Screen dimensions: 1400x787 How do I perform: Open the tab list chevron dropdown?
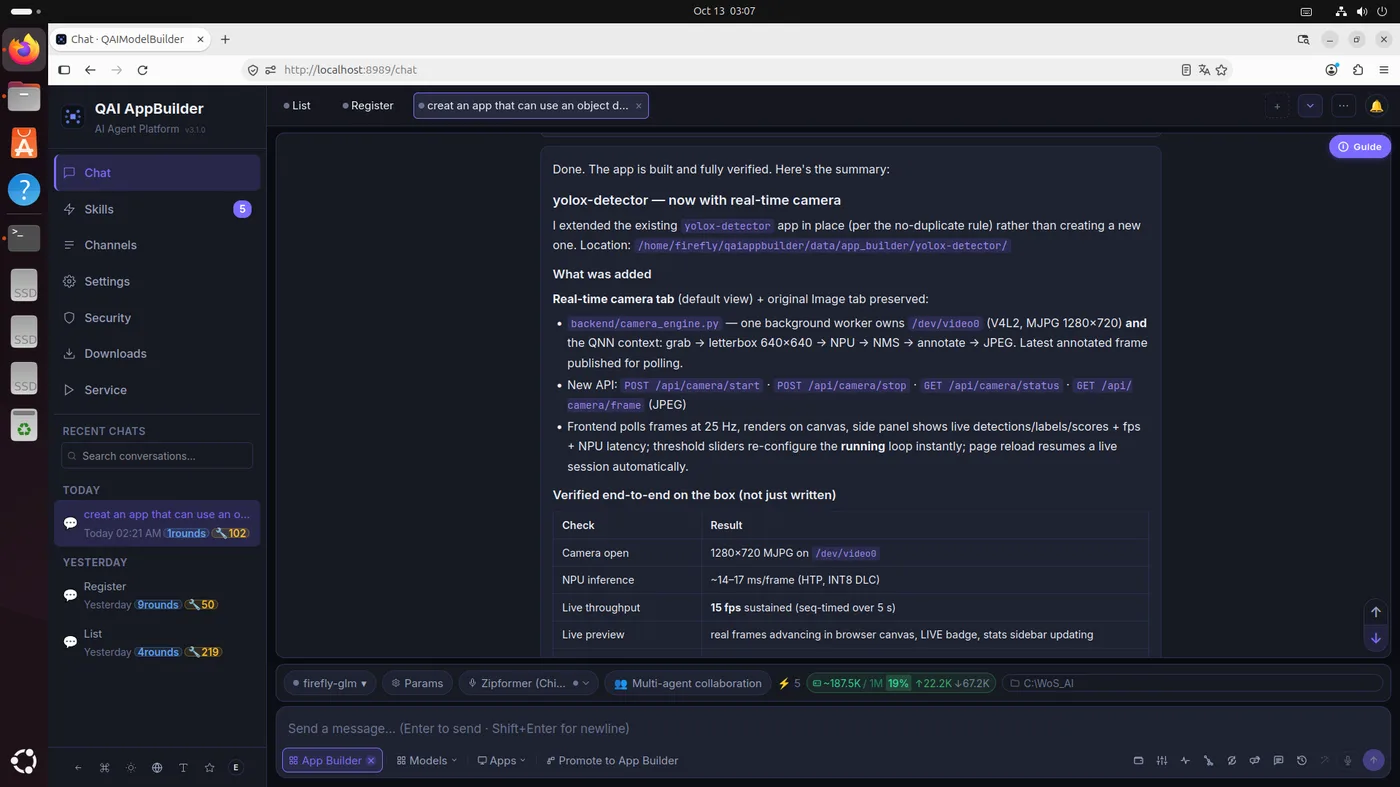tap(1310, 106)
